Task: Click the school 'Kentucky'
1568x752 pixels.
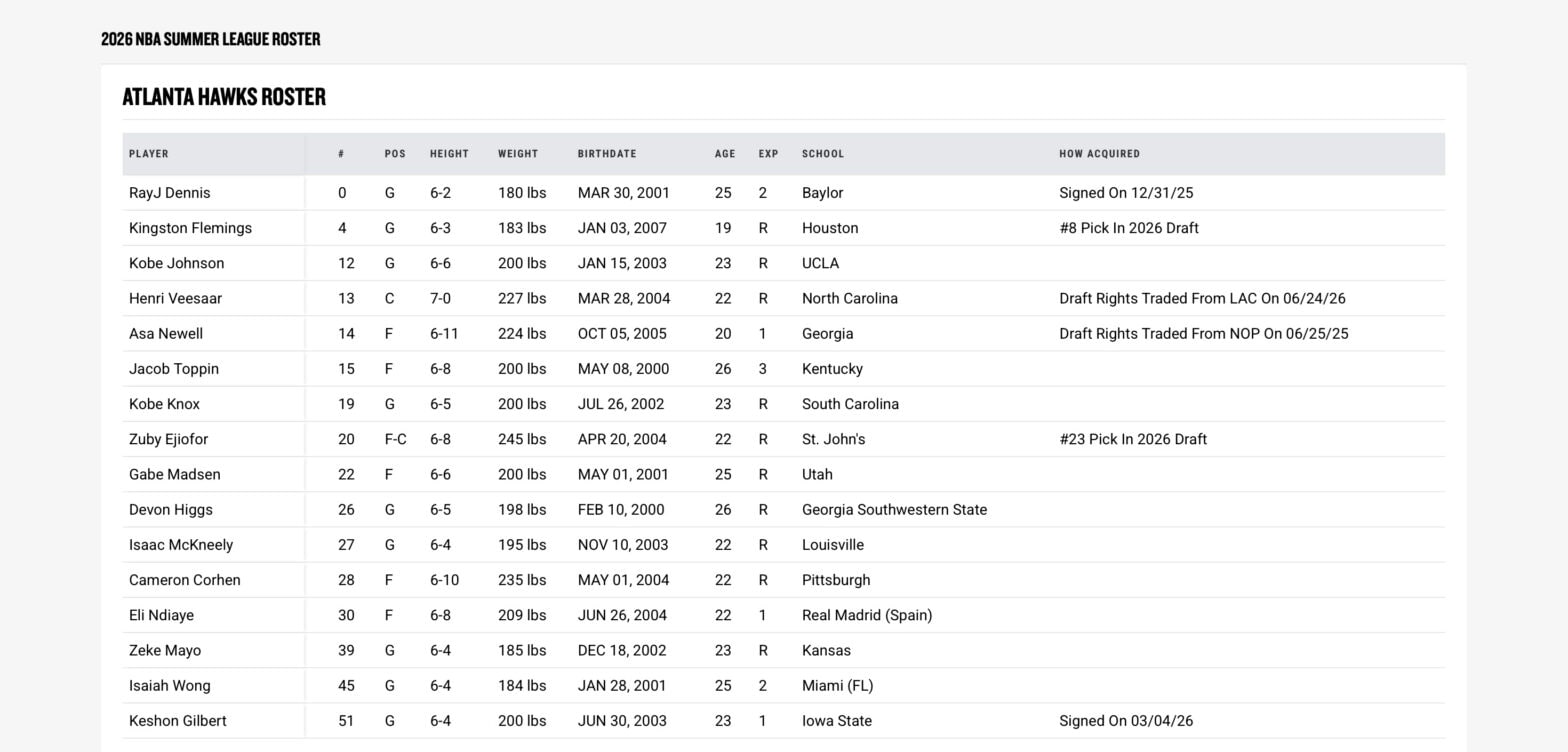Action: pyautogui.click(x=832, y=369)
